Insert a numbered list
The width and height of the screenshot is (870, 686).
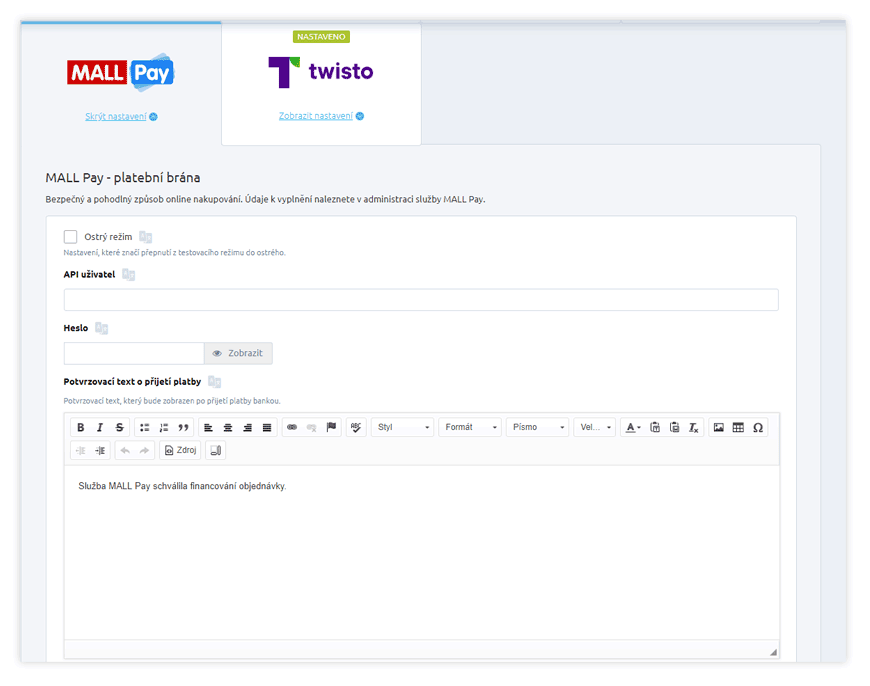tap(164, 427)
